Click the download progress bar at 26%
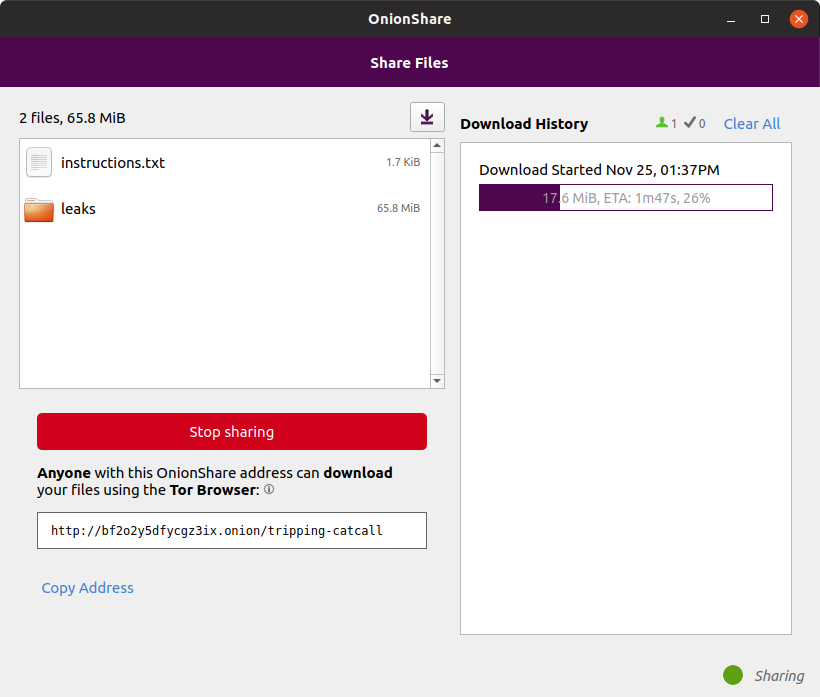This screenshot has height=697, width=820. [625, 198]
